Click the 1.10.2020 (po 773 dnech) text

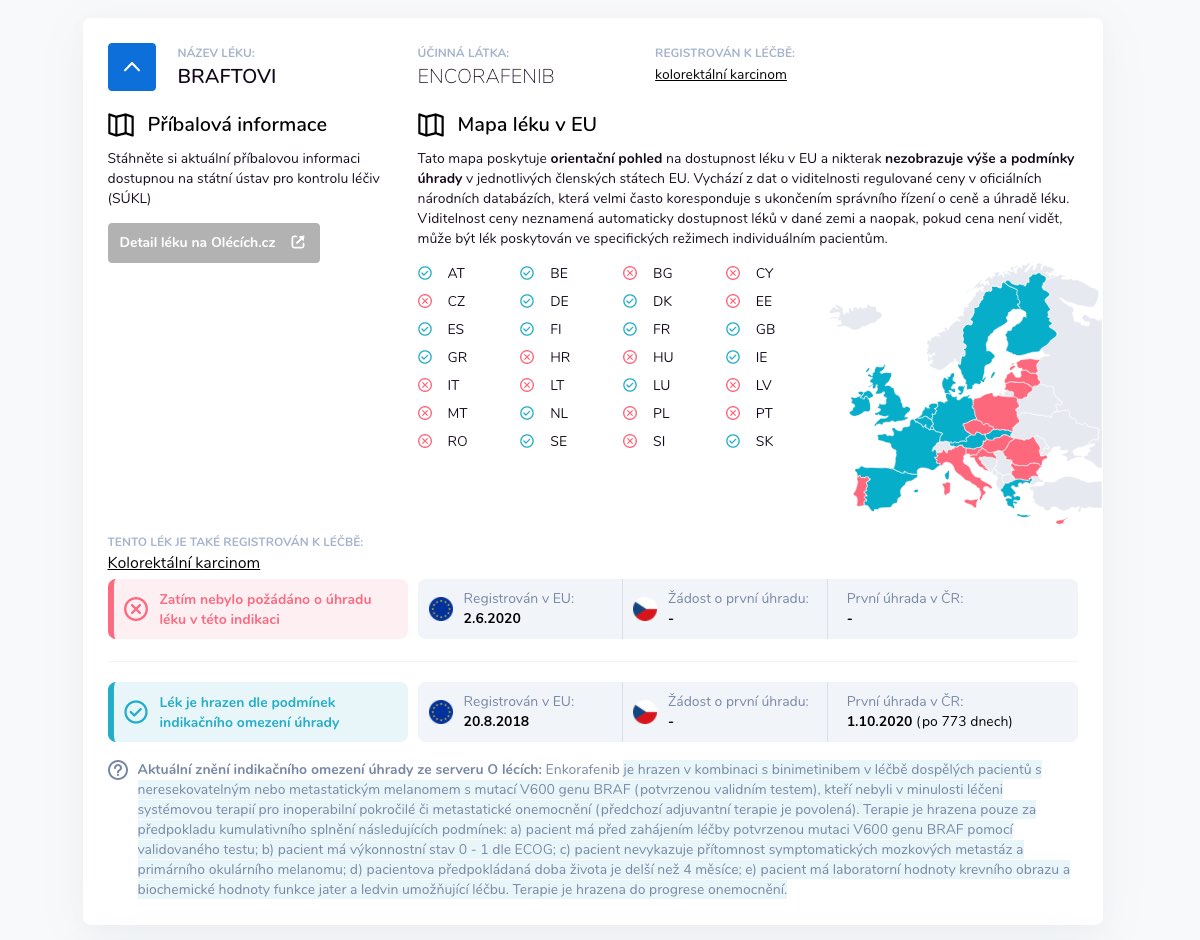(x=930, y=721)
